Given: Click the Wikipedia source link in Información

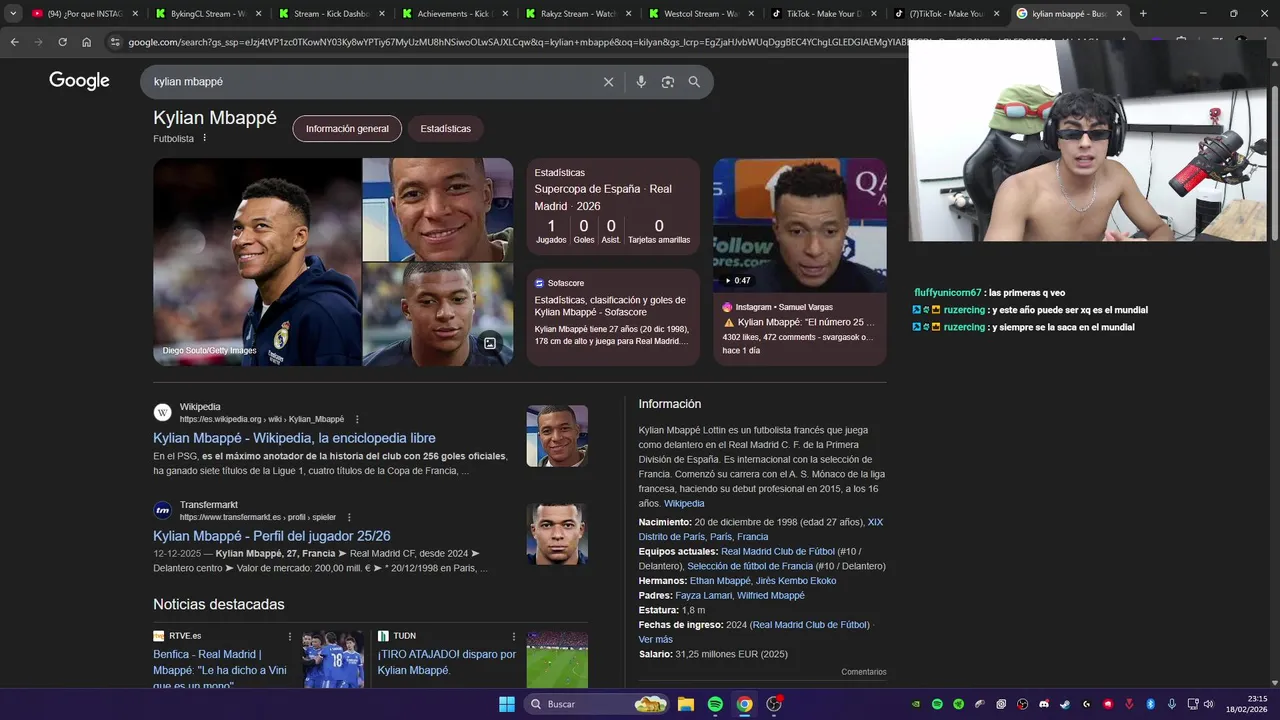Looking at the screenshot, I should (684, 503).
